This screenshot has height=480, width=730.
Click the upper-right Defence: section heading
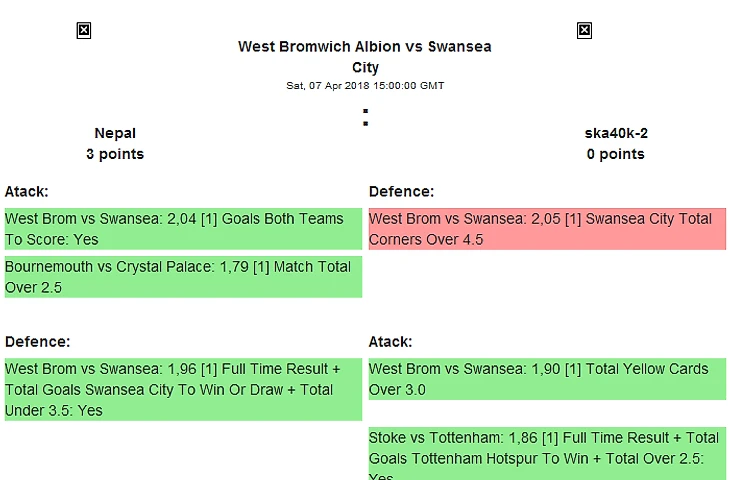coord(401,191)
